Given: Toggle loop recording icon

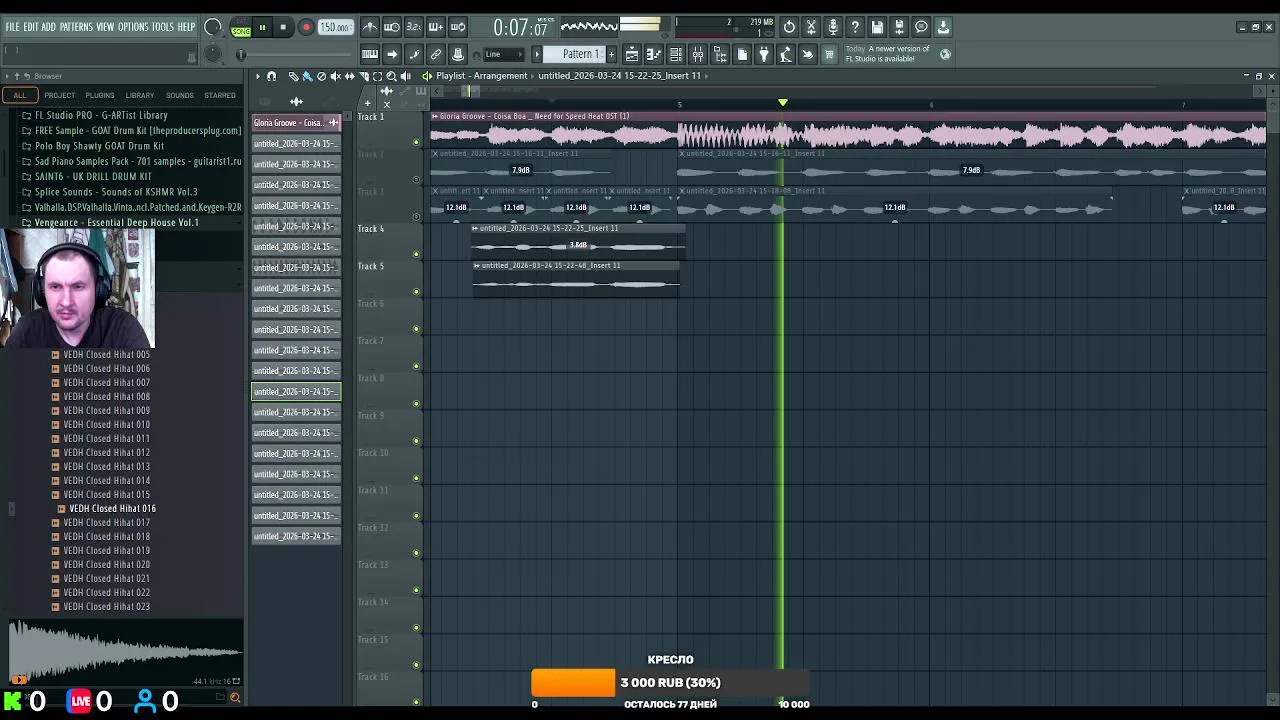Looking at the screenshot, I should click(457, 27).
